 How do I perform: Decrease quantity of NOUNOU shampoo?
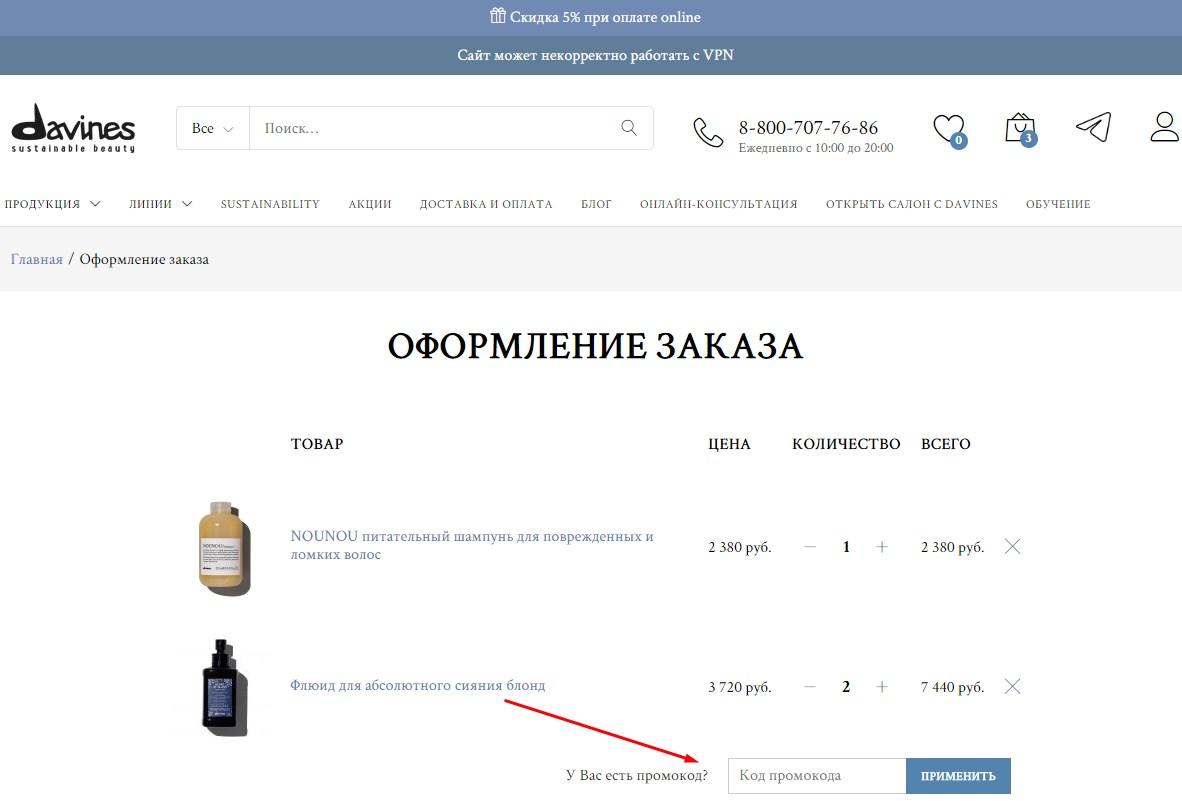(x=810, y=547)
